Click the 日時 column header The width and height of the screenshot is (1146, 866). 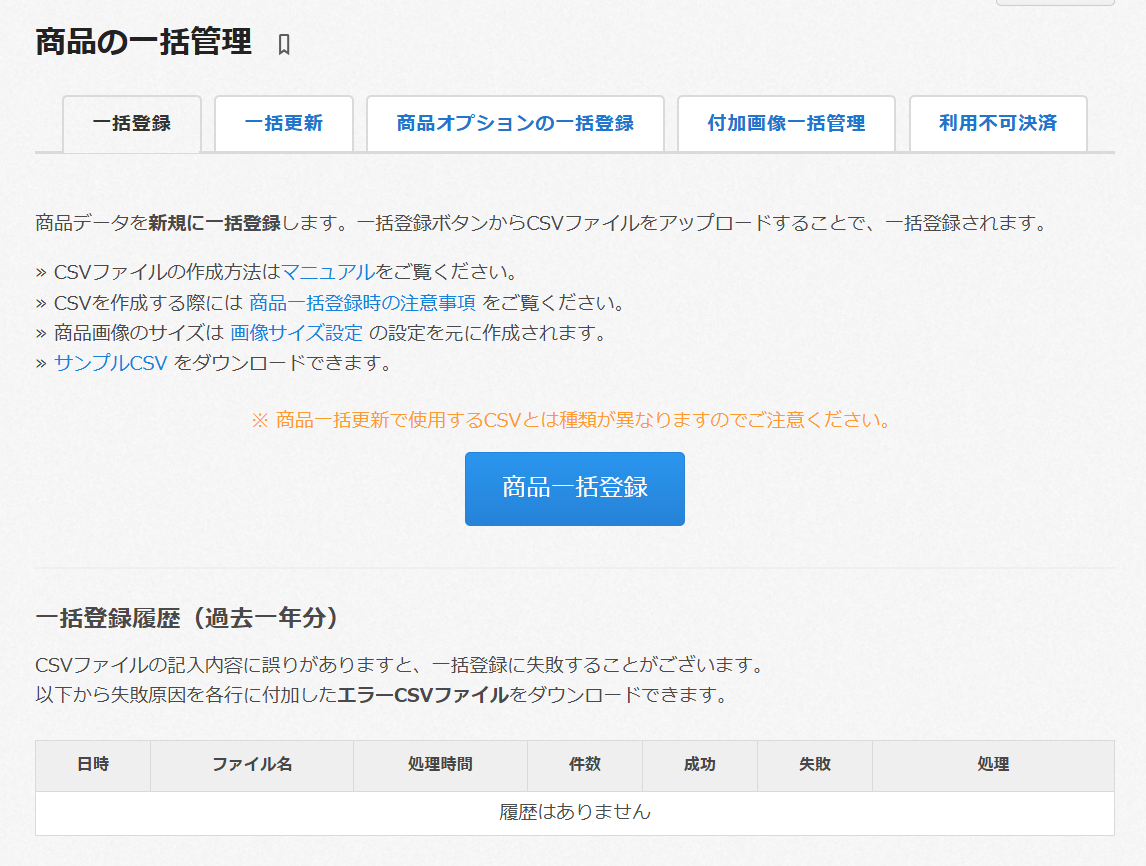93,765
